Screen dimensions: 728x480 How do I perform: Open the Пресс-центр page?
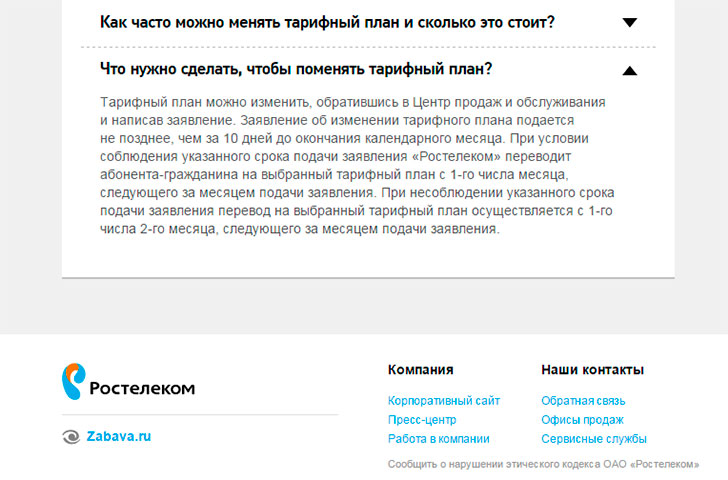[x=421, y=420]
